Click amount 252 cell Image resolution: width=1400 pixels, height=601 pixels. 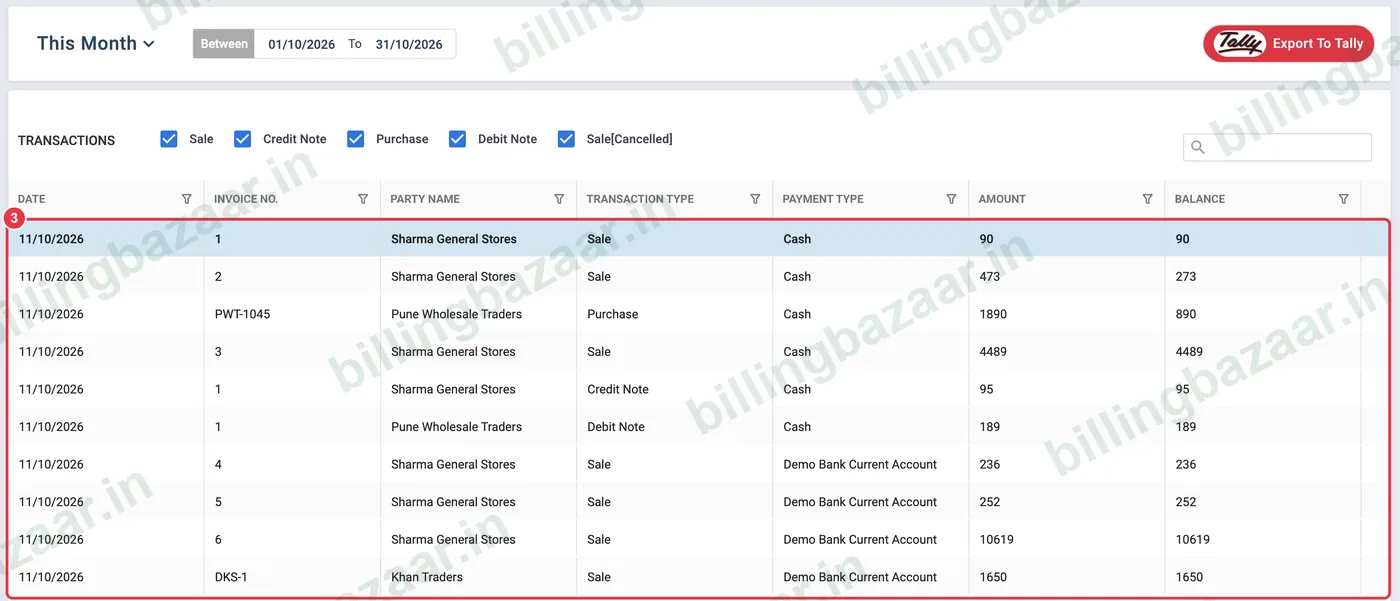[990, 502]
